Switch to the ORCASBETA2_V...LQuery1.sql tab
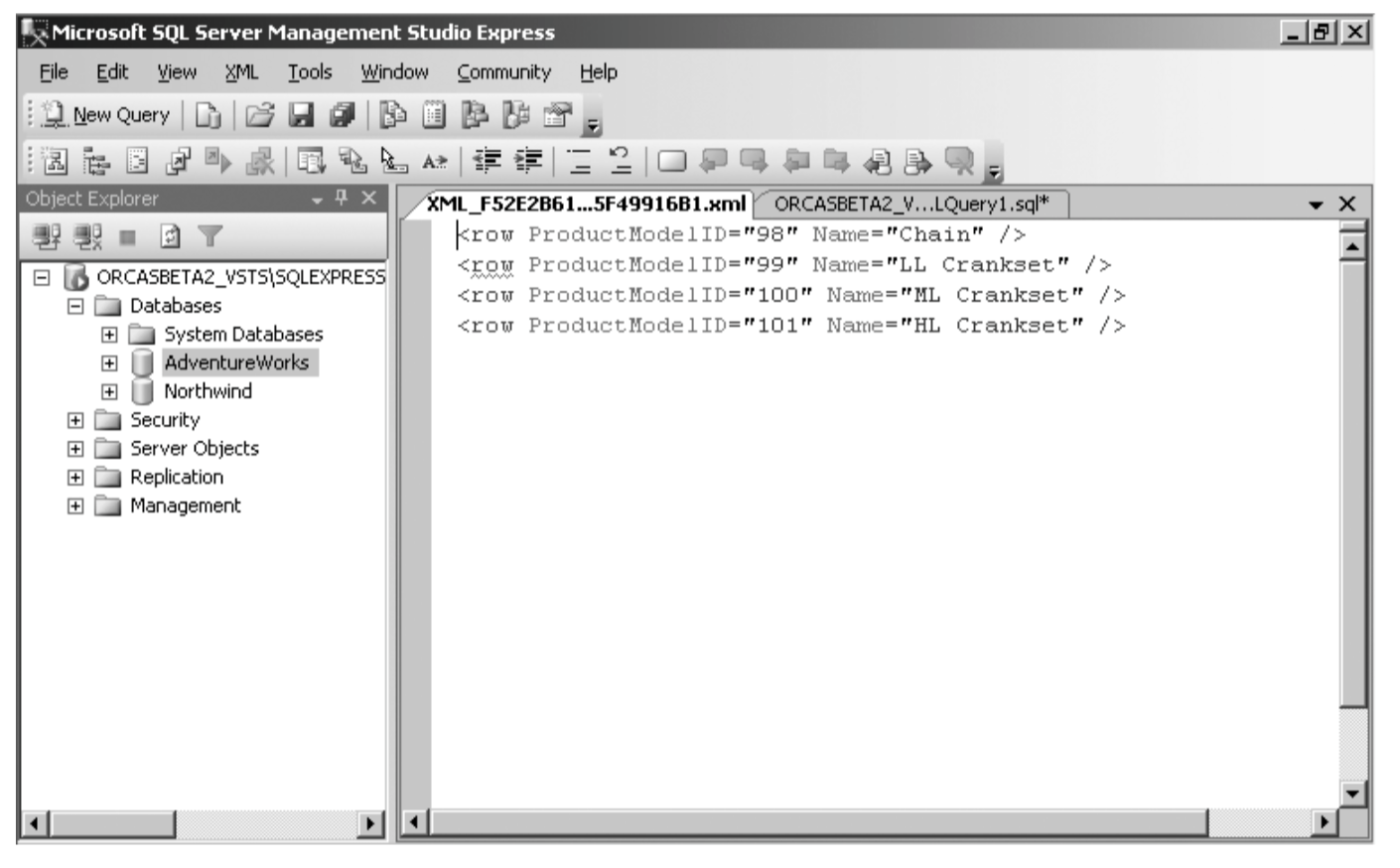 [910, 205]
